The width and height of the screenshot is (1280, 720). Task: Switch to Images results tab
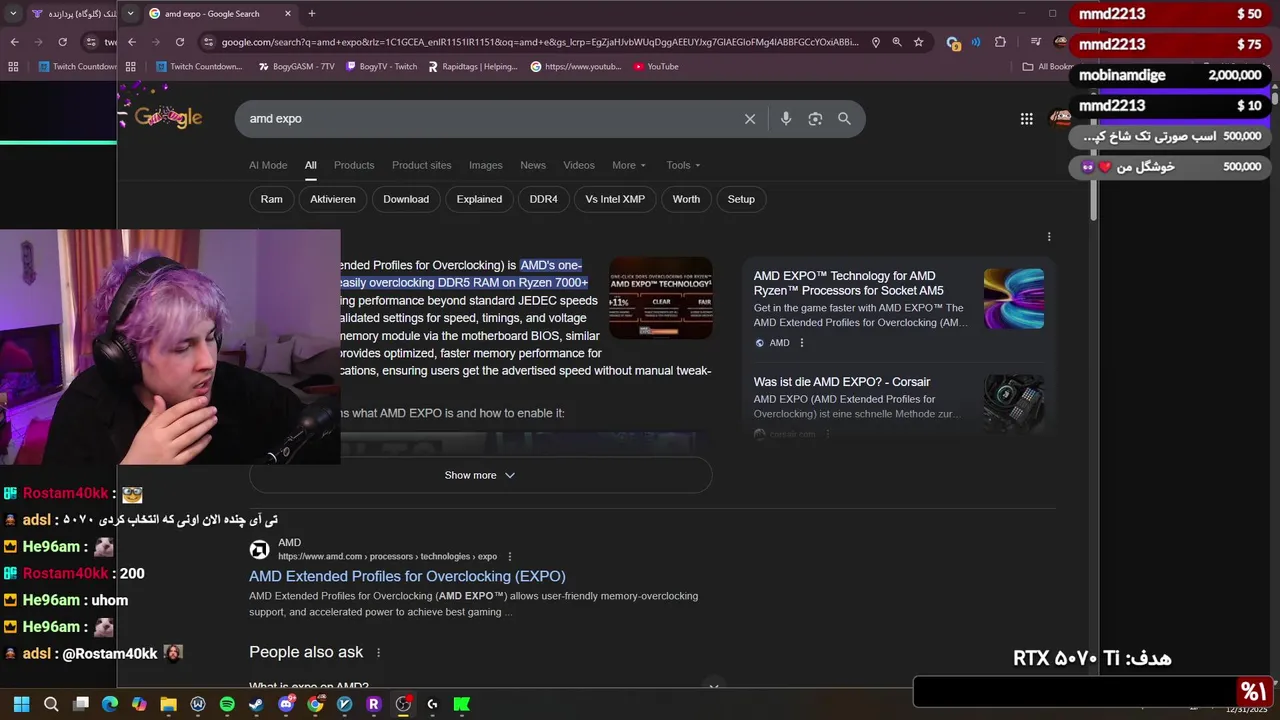(x=486, y=165)
